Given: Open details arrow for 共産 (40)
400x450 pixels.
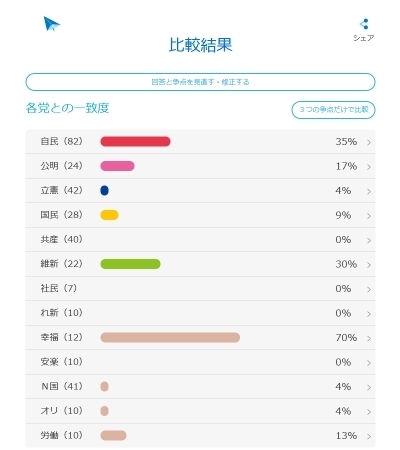Looking at the screenshot, I should pyautogui.click(x=369, y=240).
